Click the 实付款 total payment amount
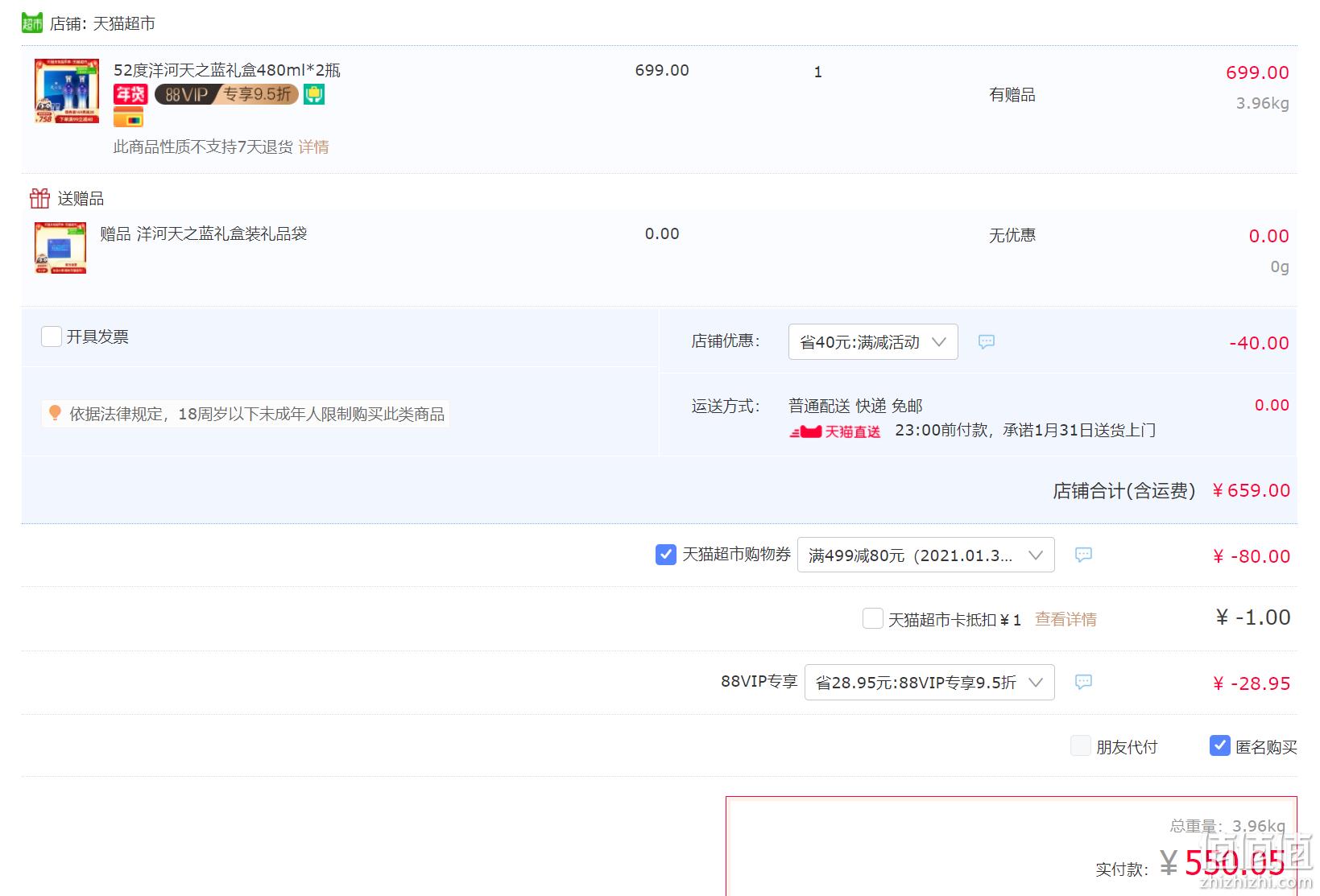1320x896 pixels. tap(1222, 863)
